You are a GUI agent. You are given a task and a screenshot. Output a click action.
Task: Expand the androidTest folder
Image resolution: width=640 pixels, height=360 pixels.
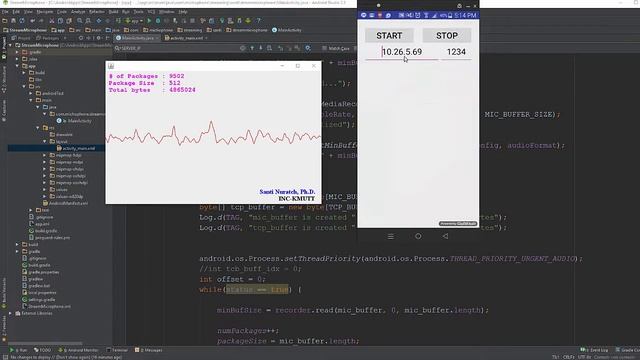point(31,93)
